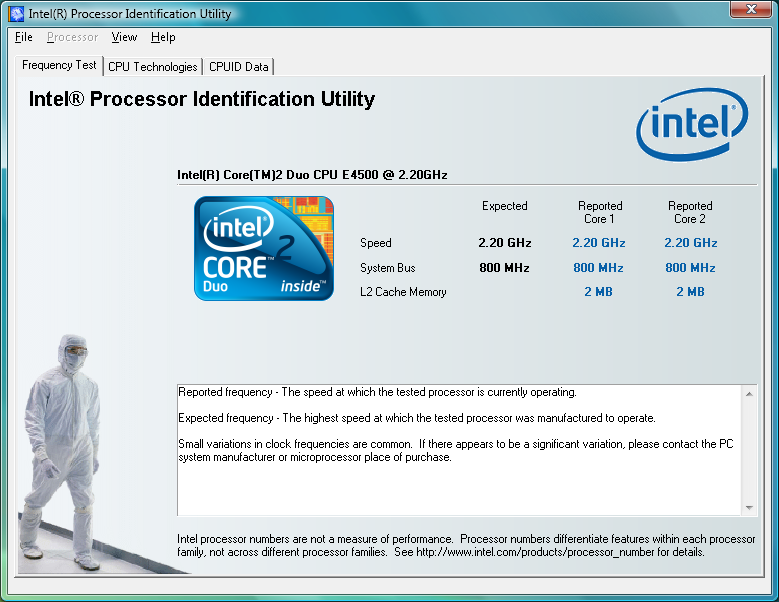Click the Expected frequency description line
The height and width of the screenshot is (602, 779).
click(417, 418)
